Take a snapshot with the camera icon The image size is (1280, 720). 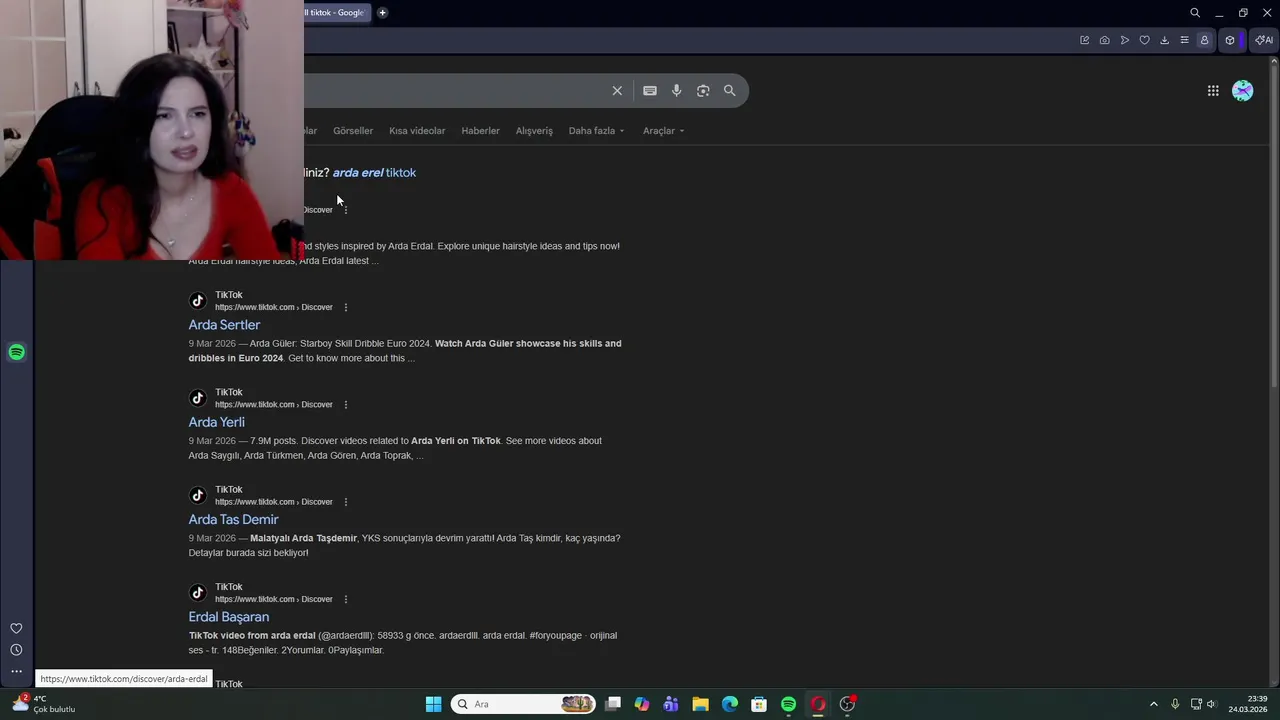[x=1104, y=40]
